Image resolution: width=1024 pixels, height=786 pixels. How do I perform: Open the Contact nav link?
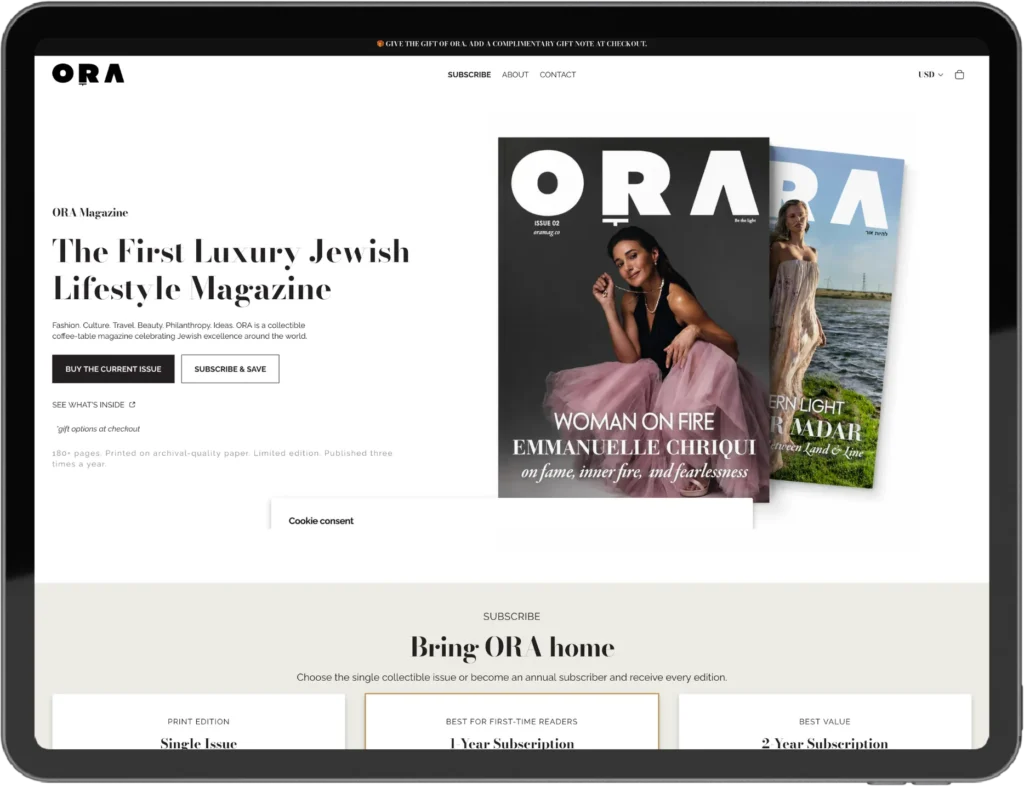point(557,74)
